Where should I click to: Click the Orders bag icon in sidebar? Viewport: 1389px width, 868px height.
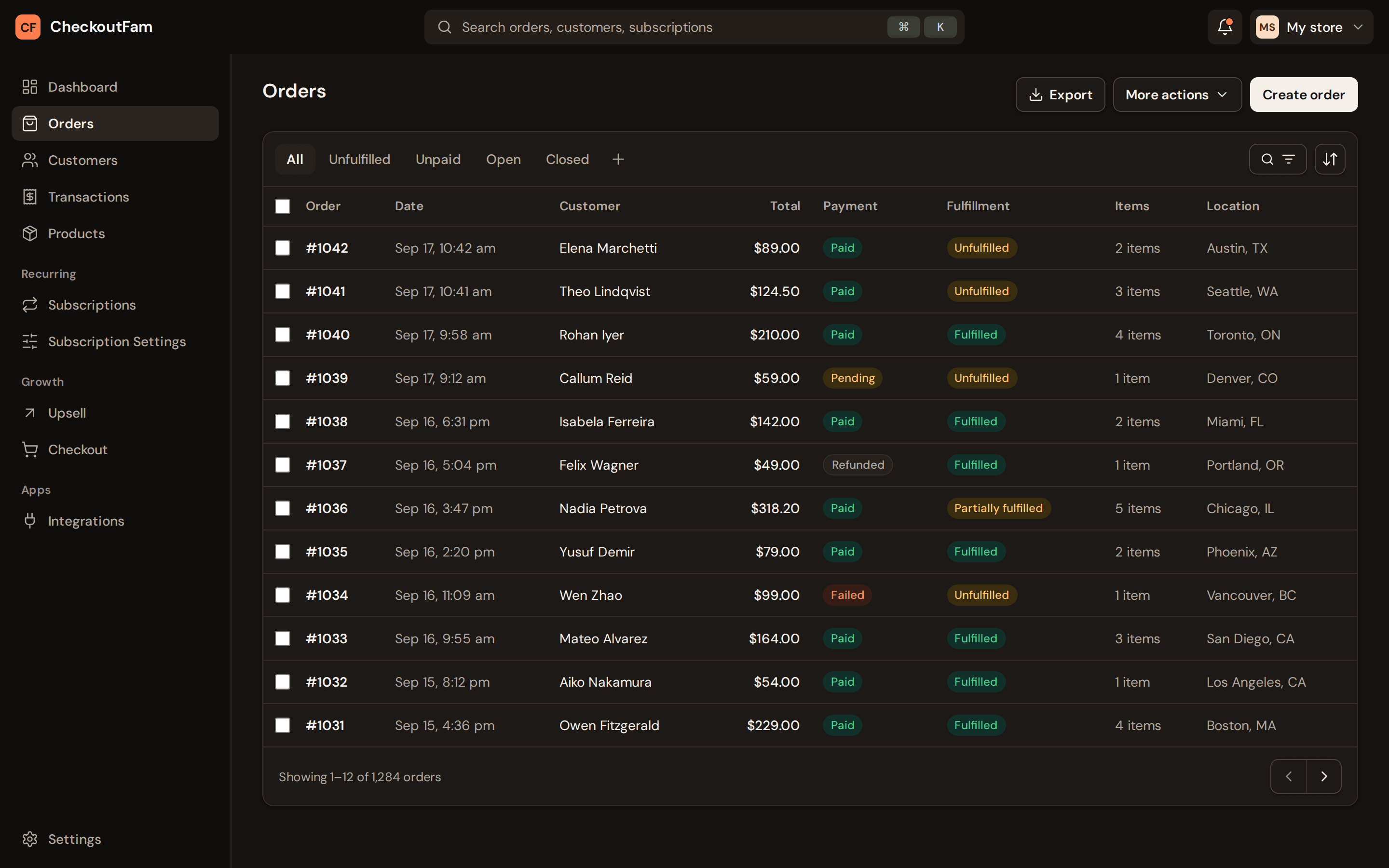click(x=30, y=123)
